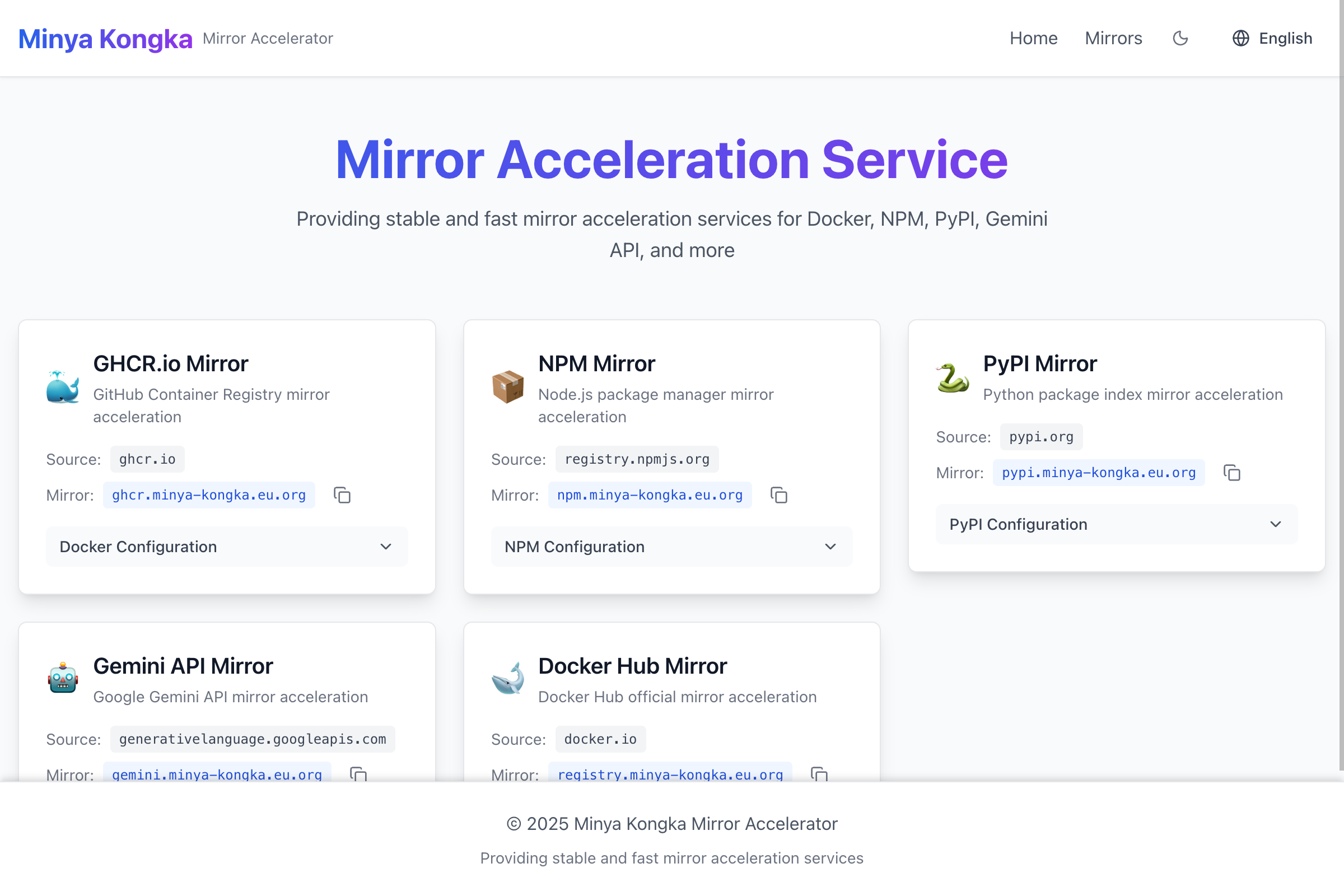The image size is (1344, 896).
Task: Expand the Docker Configuration section
Action: point(226,547)
